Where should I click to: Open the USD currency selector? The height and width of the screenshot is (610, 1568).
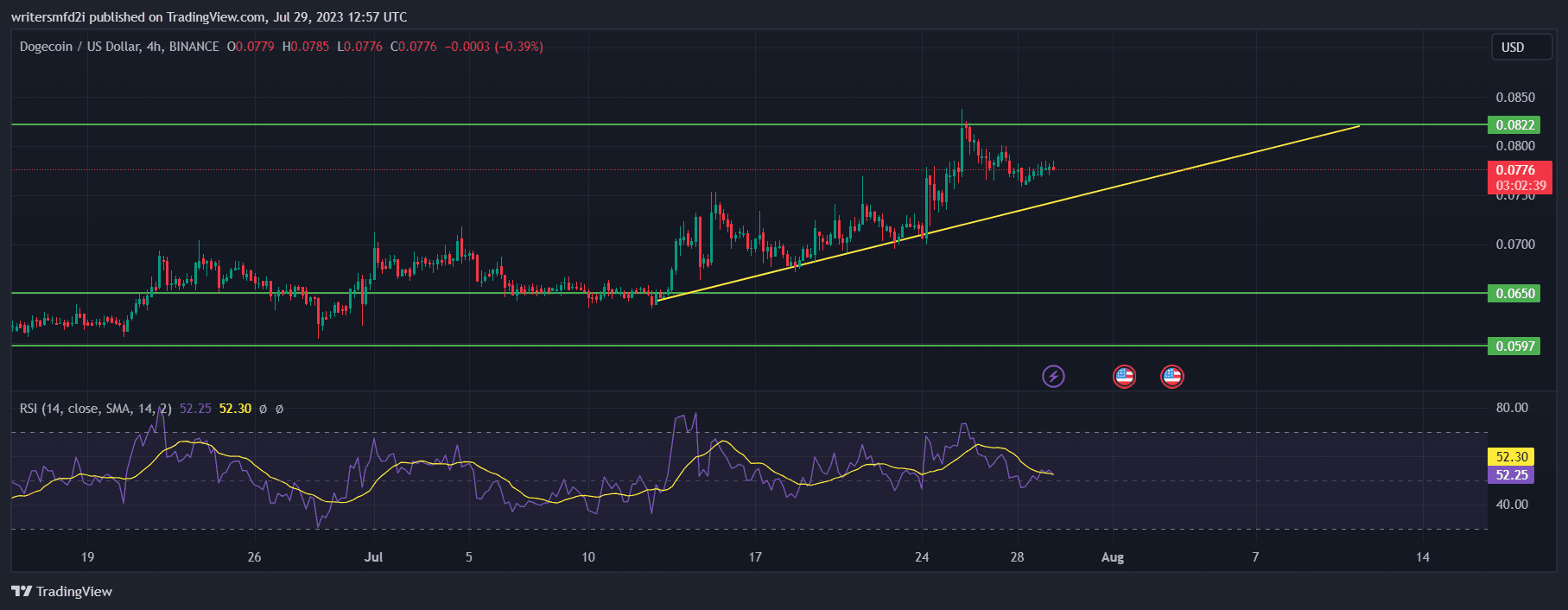coord(1520,47)
